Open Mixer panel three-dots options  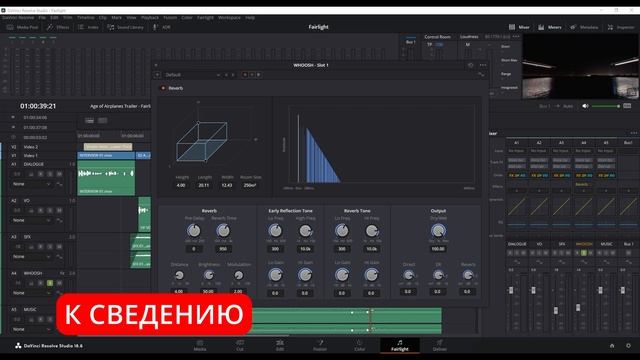pos(633,133)
